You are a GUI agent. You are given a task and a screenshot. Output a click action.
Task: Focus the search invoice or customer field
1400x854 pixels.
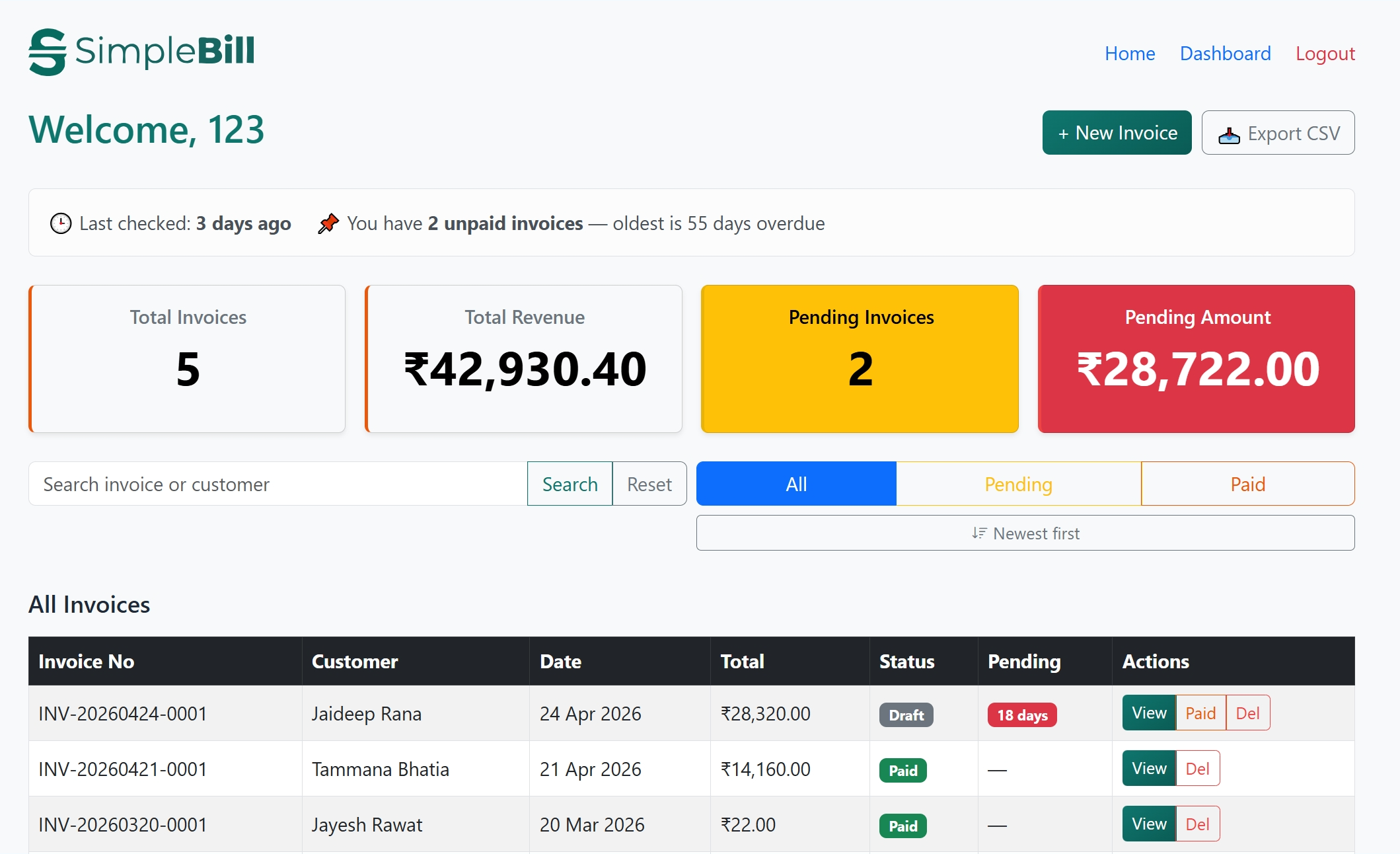(x=277, y=484)
